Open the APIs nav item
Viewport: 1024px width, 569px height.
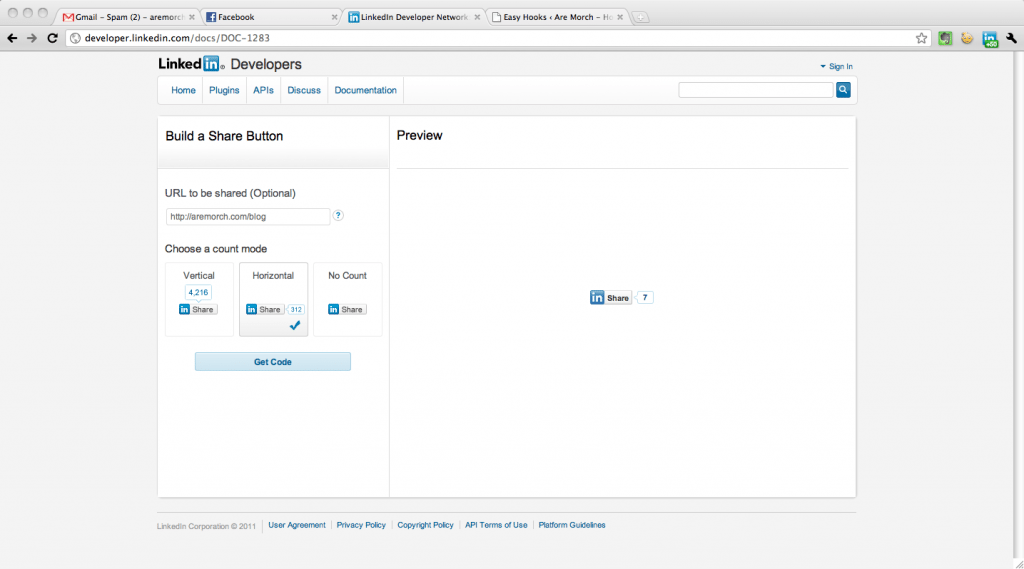[263, 90]
